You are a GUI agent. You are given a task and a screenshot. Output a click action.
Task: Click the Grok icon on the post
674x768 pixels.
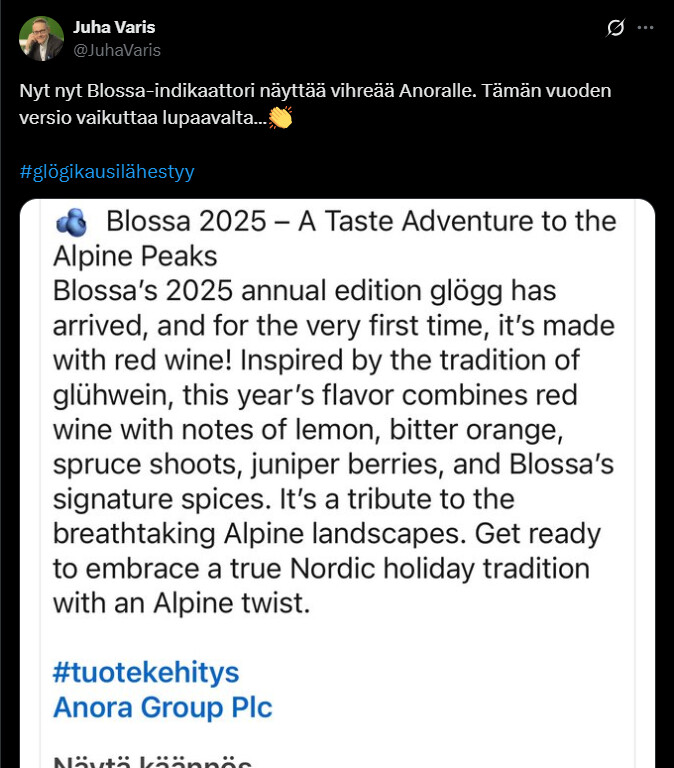click(616, 28)
